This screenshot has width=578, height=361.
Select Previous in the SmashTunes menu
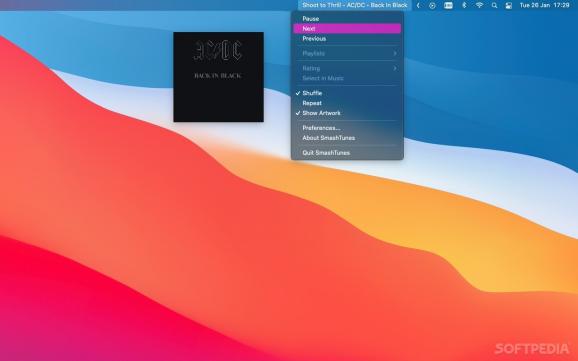click(347, 38)
